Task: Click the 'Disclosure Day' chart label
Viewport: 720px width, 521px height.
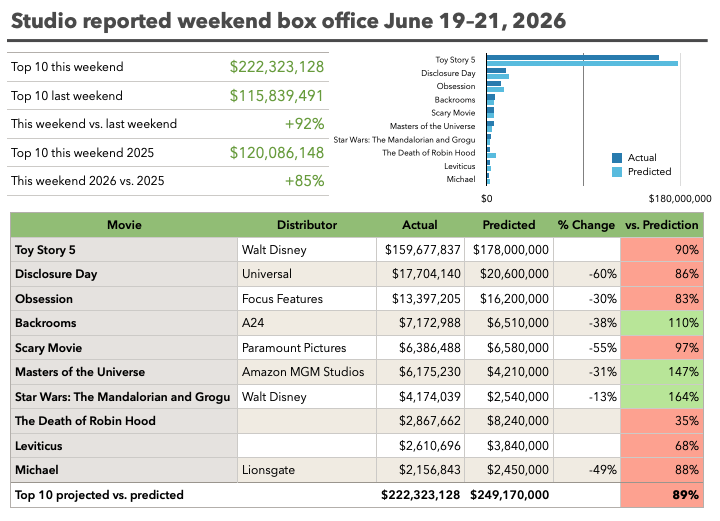Action: [x=448, y=73]
